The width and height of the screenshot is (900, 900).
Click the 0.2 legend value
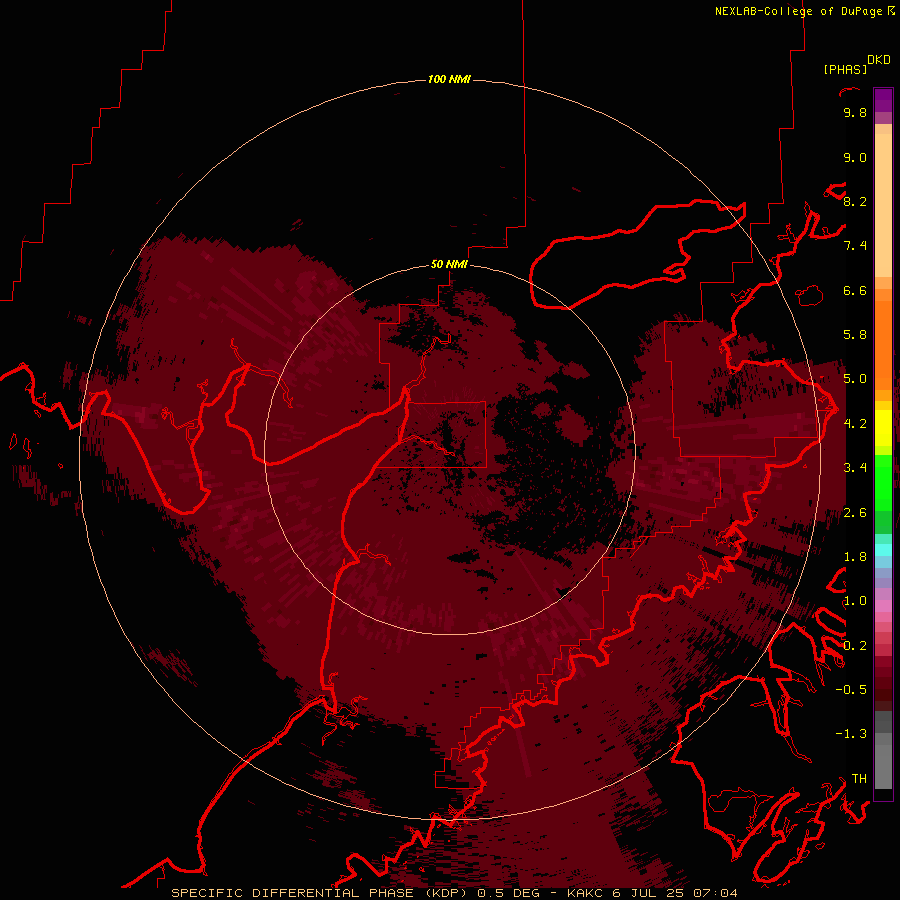[x=855, y=646]
